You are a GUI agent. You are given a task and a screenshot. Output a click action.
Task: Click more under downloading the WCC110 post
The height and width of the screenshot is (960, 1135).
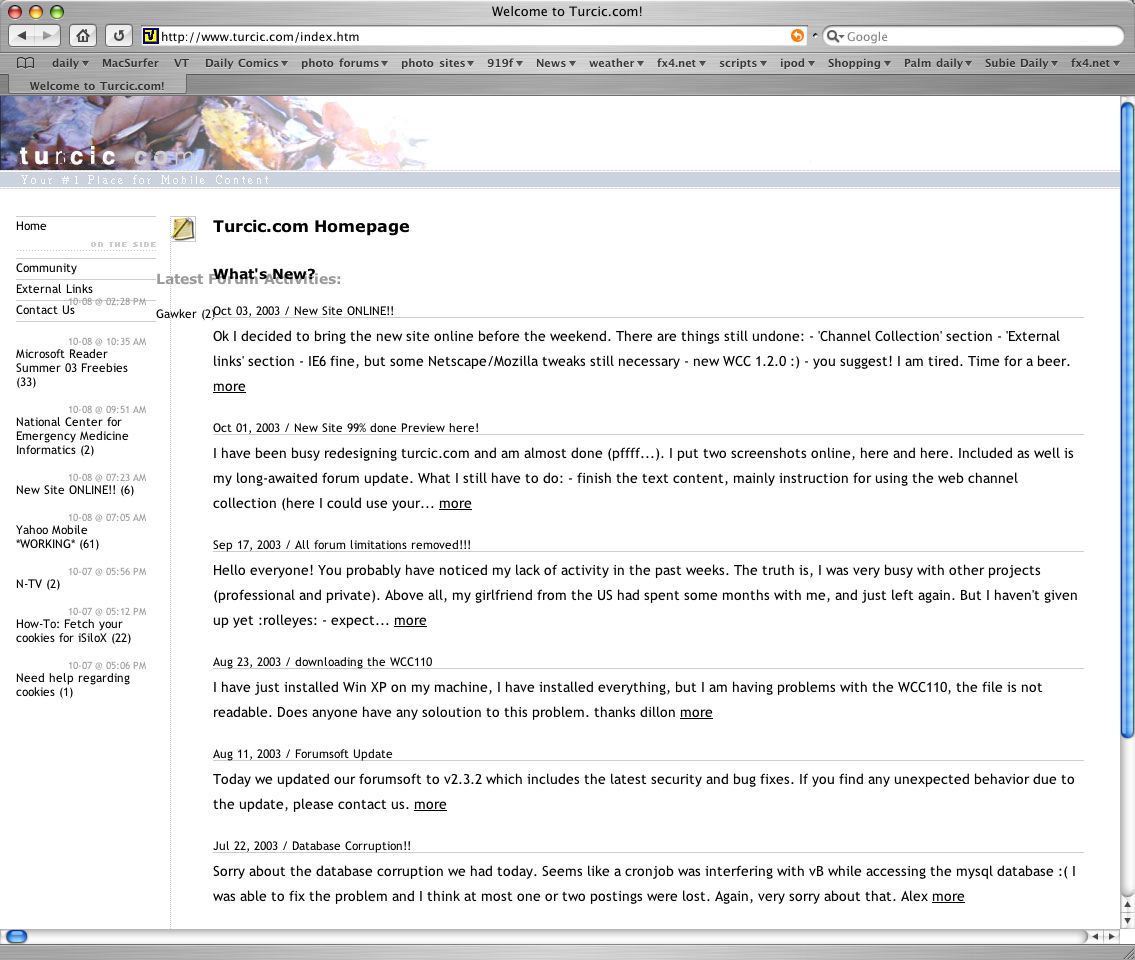click(696, 712)
